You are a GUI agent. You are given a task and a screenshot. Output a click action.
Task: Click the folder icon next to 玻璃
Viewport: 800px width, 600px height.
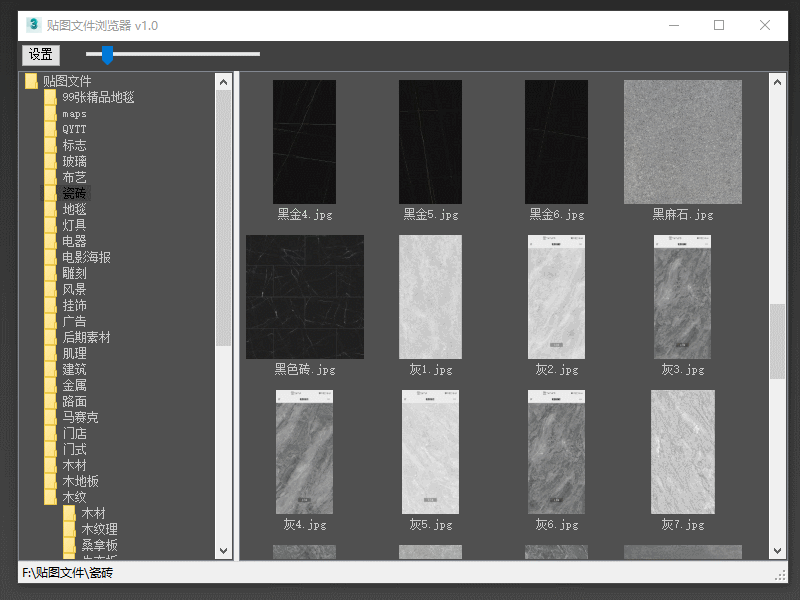[51, 161]
